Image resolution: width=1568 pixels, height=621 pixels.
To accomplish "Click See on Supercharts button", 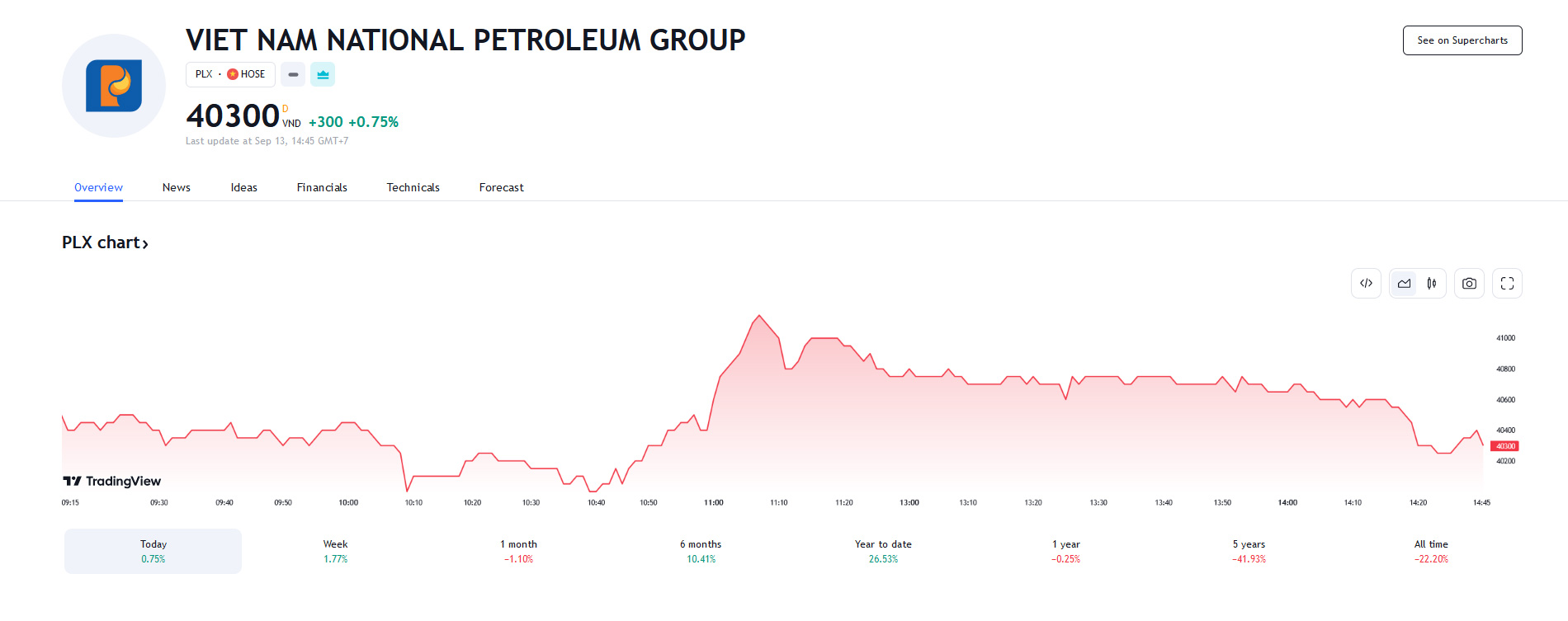I will [x=1462, y=40].
